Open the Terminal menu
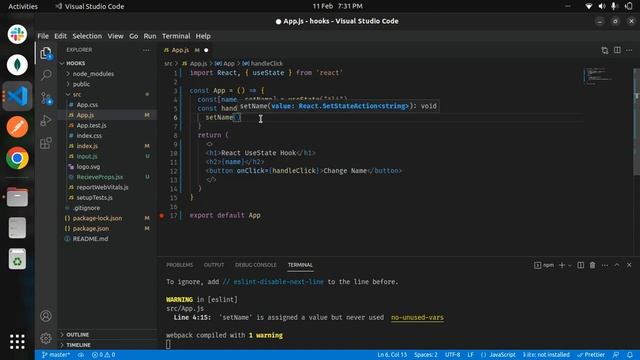 point(176,36)
